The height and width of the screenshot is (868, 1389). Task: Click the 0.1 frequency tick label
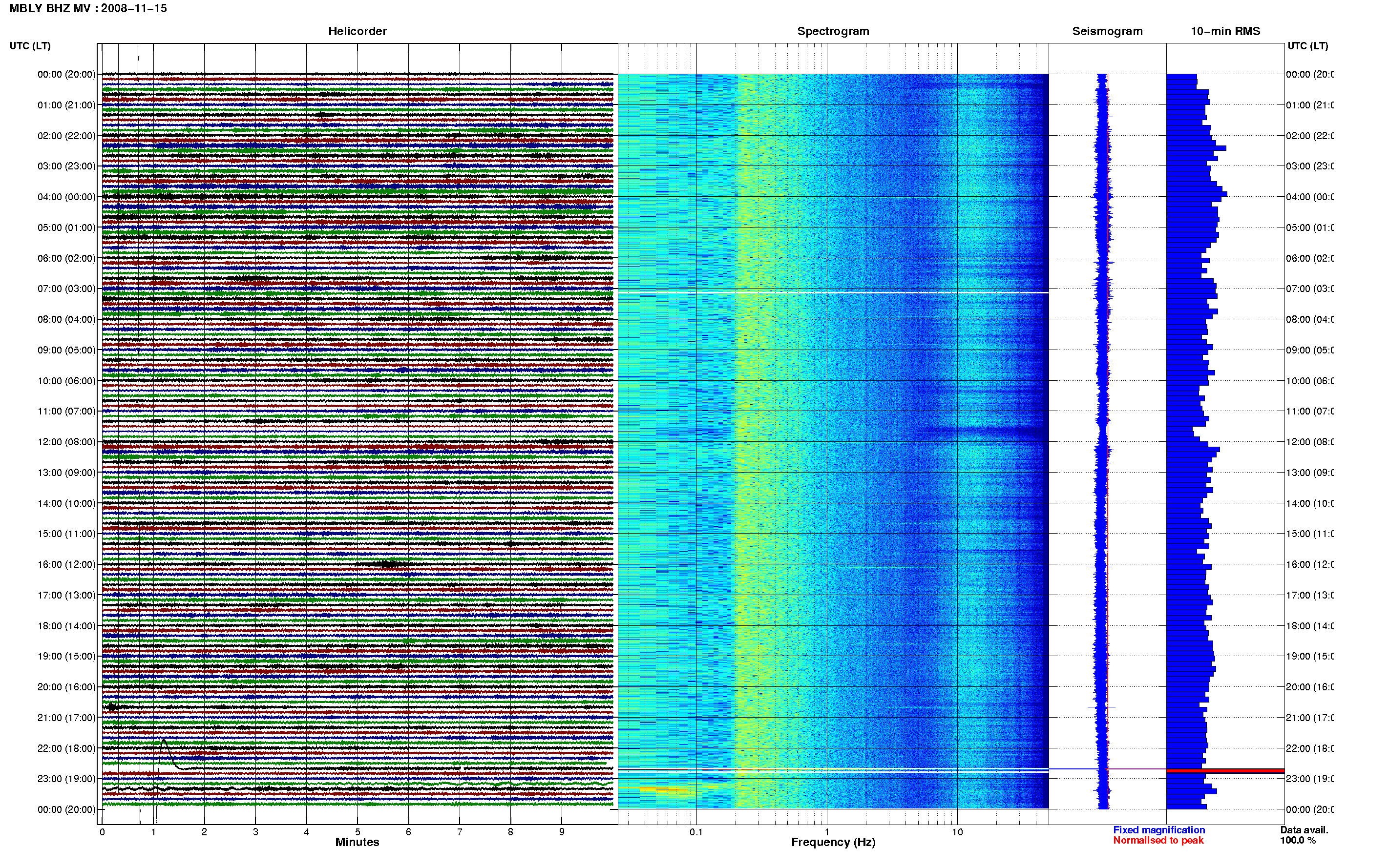pos(696,832)
